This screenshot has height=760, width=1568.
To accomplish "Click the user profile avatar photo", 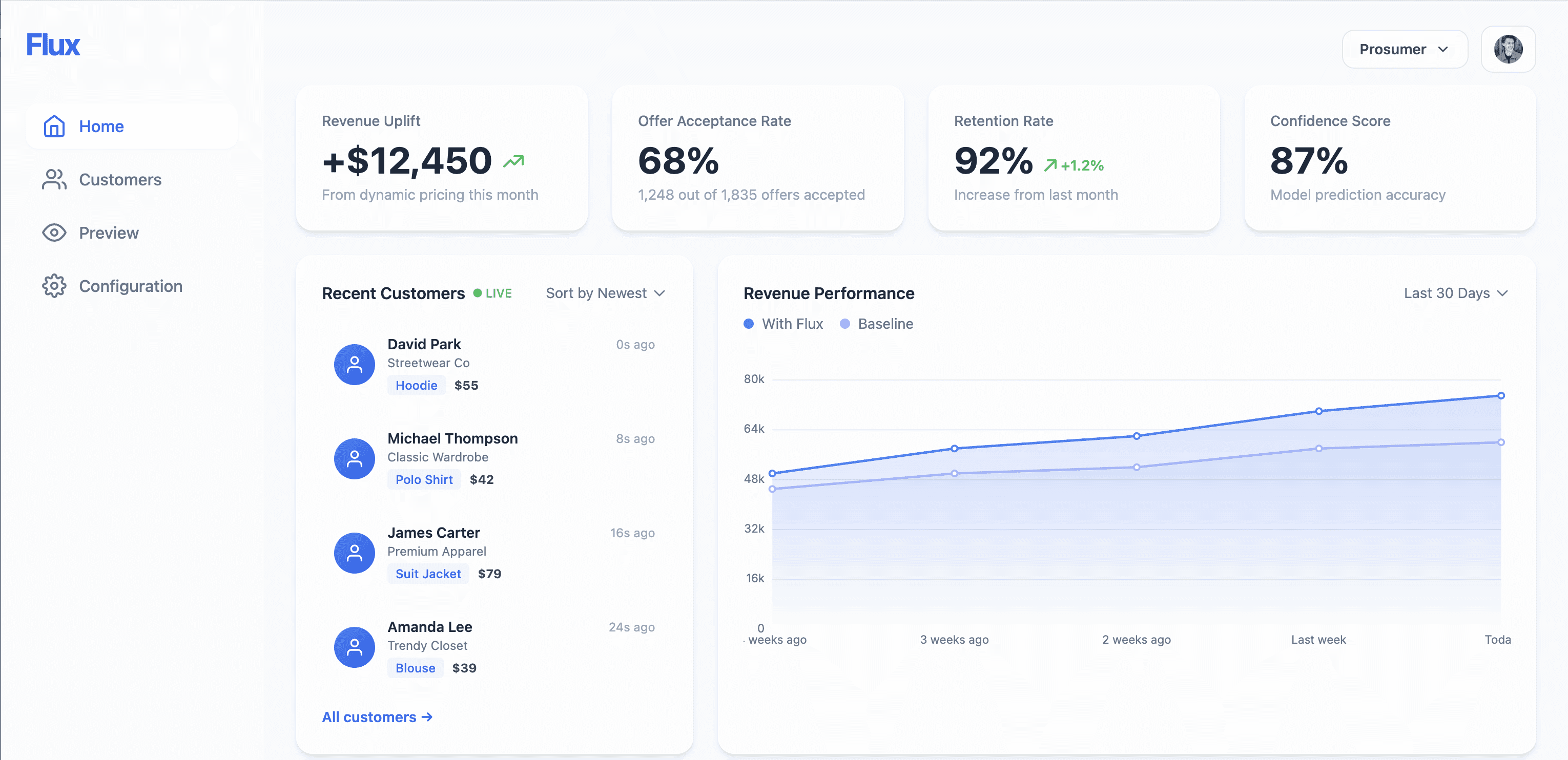I will (1508, 49).
